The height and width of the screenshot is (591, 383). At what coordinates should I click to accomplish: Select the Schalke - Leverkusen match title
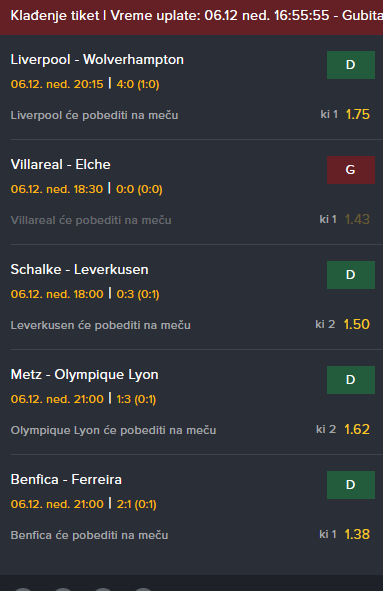point(80,269)
